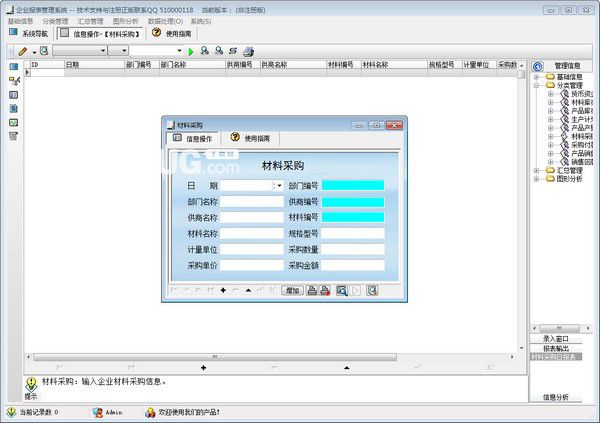
Task: Click the plus icon in bottom grid navigator
Action: pyautogui.click(x=204, y=367)
